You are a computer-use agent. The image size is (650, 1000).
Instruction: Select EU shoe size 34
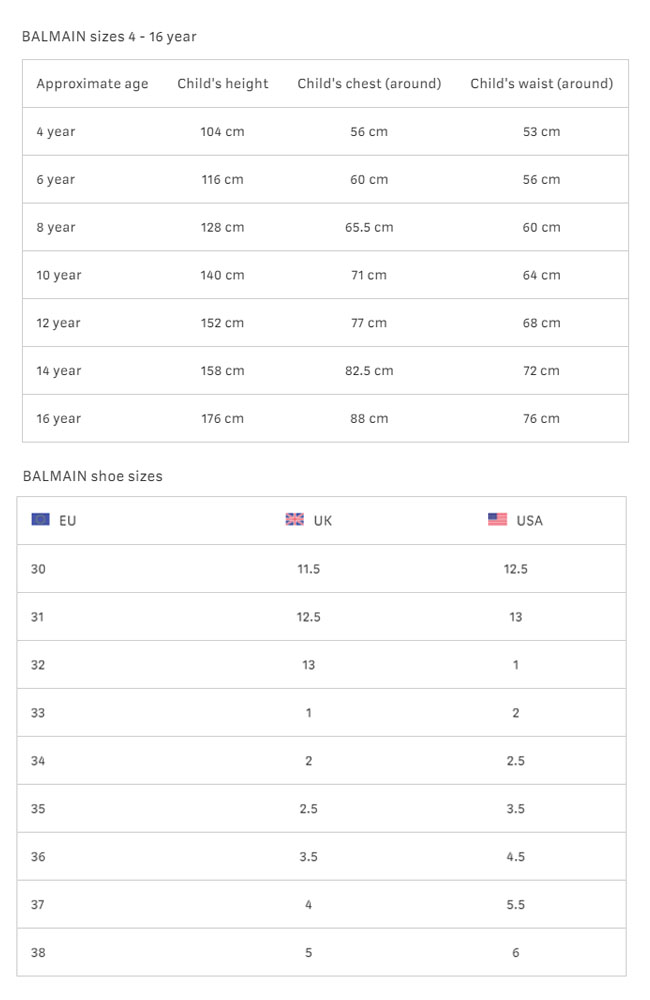click(x=38, y=761)
